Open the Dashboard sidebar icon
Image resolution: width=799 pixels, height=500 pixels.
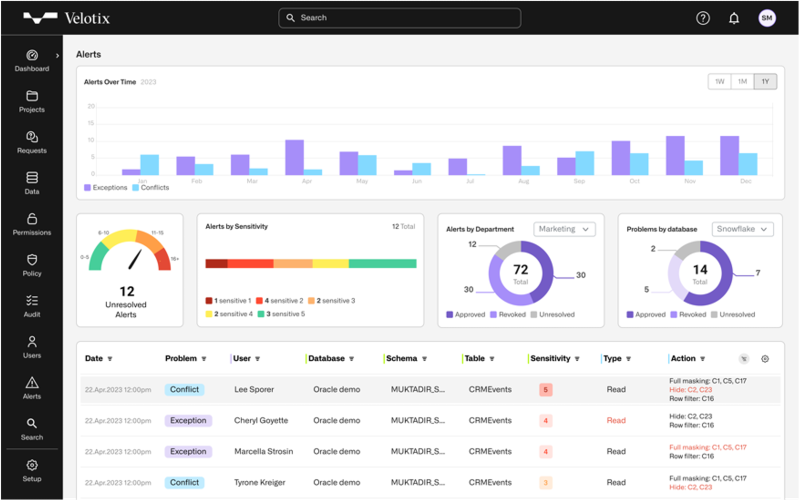(32, 55)
